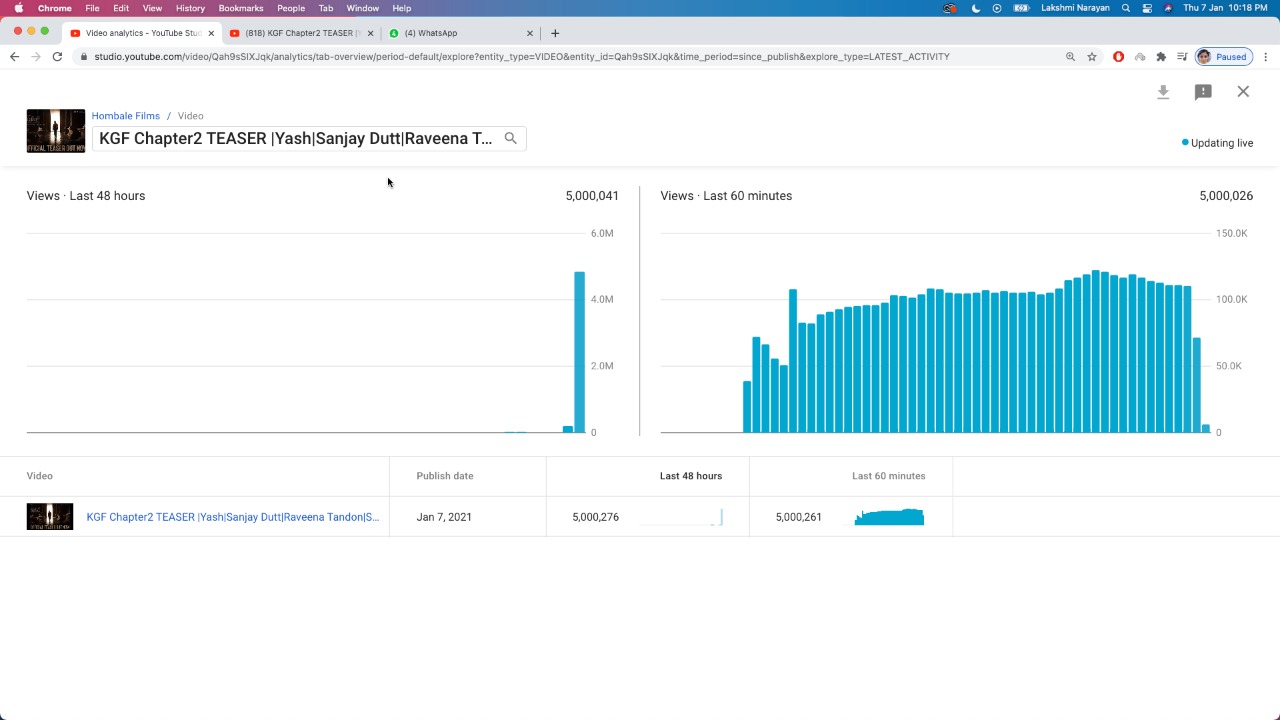This screenshot has height=720, width=1280.
Task: Click Views Last 48 hours heading
Action: [x=86, y=196]
